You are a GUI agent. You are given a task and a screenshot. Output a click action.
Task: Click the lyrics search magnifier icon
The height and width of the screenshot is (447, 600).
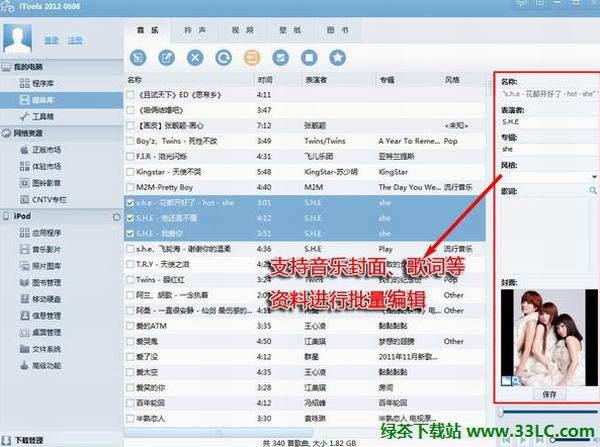tap(593, 189)
